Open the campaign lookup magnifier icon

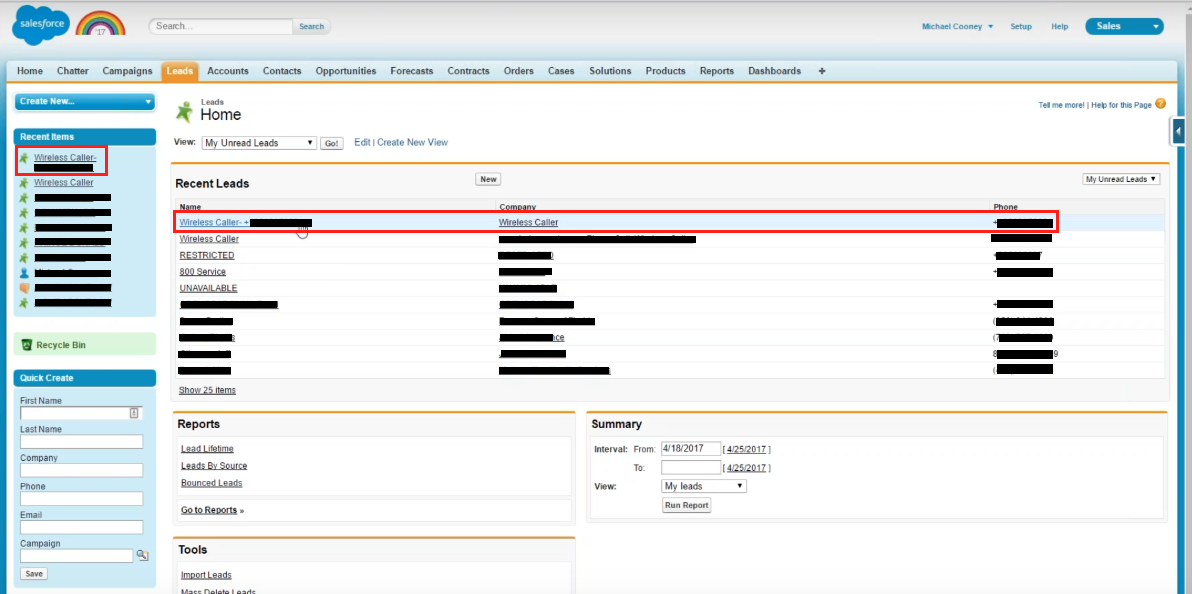(x=141, y=556)
